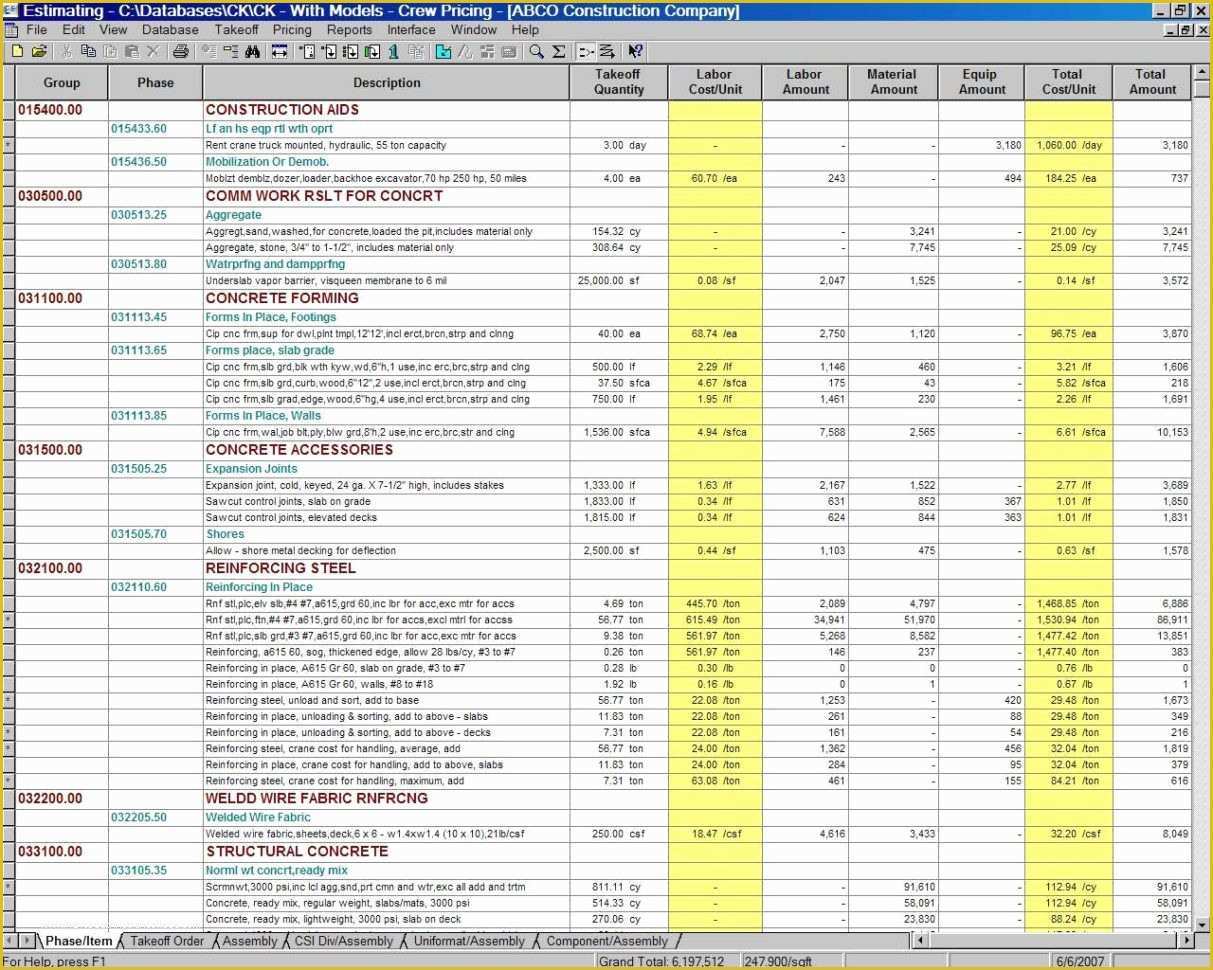Open the View menu

tap(113, 30)
